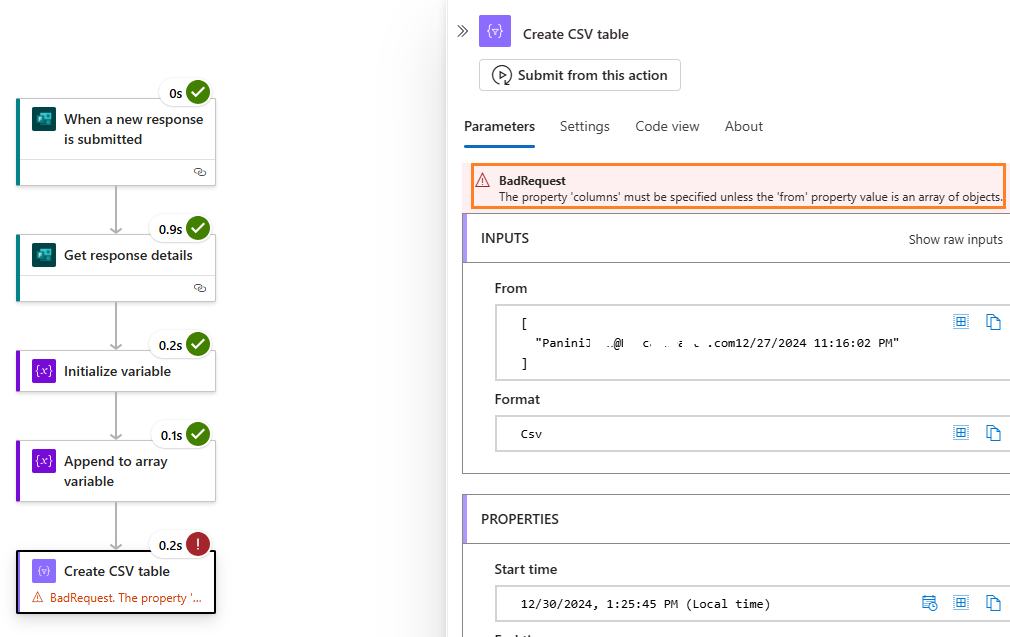Image resolution: width=1010 pixels, height=637 pixels.
Task: Copy the Start time value
Action: coord(993,603)
